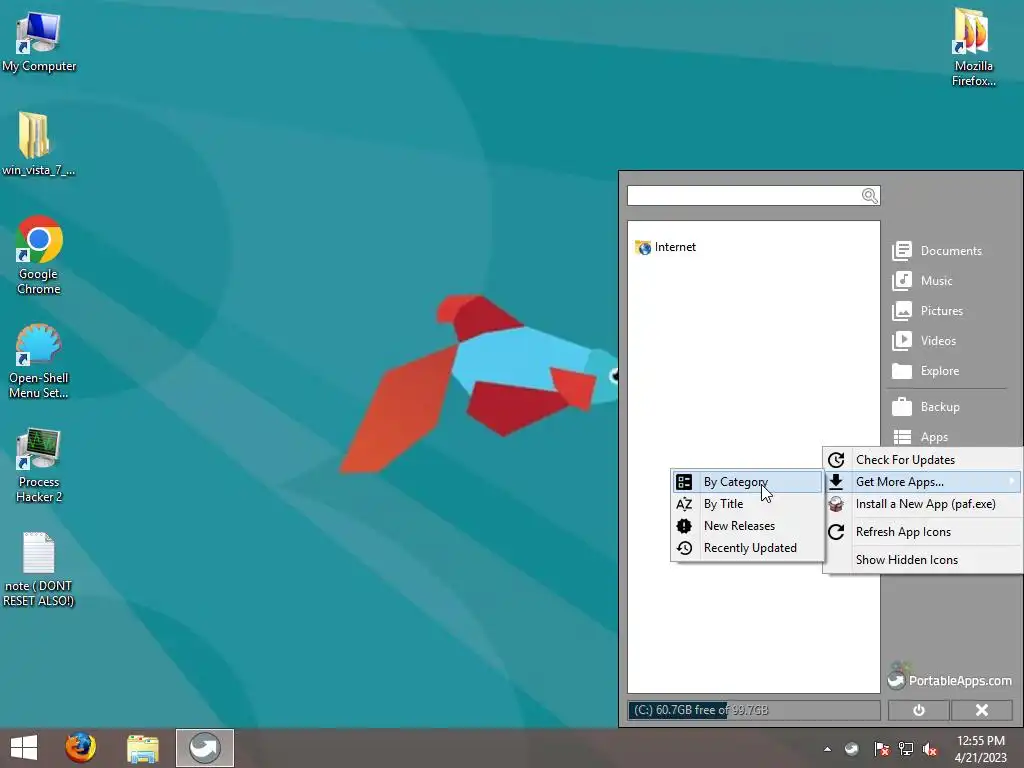Click the Documents sidebar icon
Image resolution: width=1024 pixels, height=768 pixels.
point(902,251)
